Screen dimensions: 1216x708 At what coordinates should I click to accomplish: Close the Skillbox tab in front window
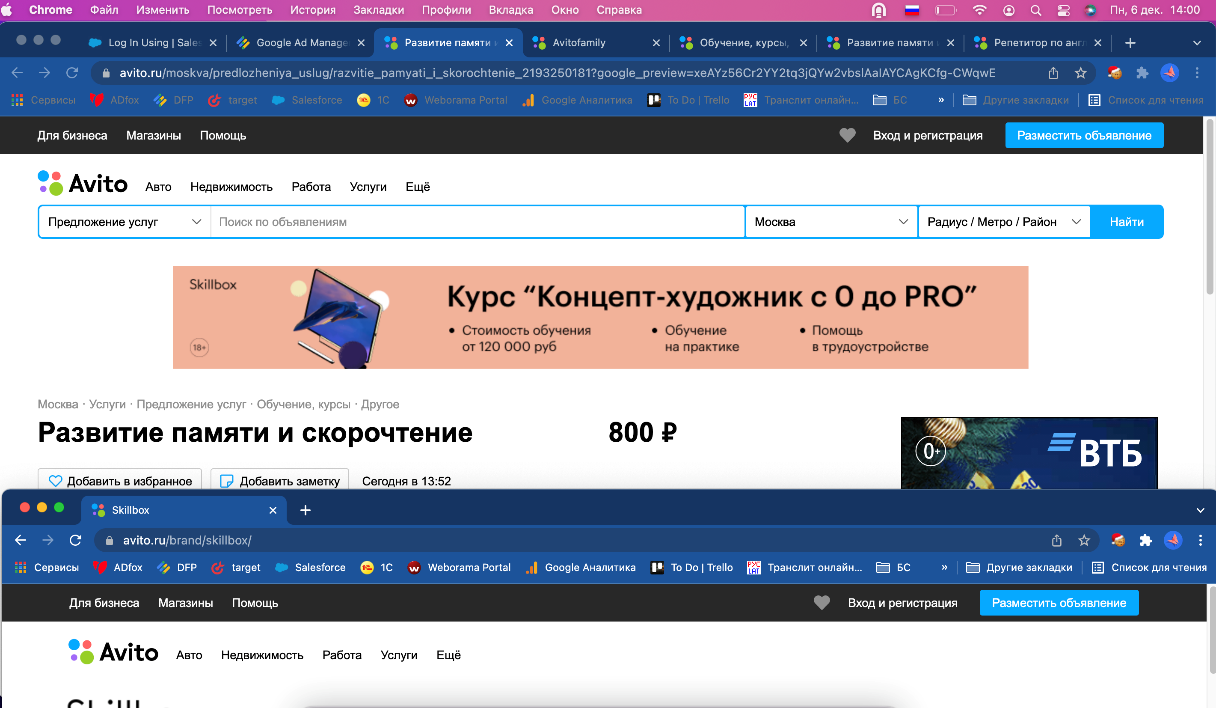[x=273, y=510]
